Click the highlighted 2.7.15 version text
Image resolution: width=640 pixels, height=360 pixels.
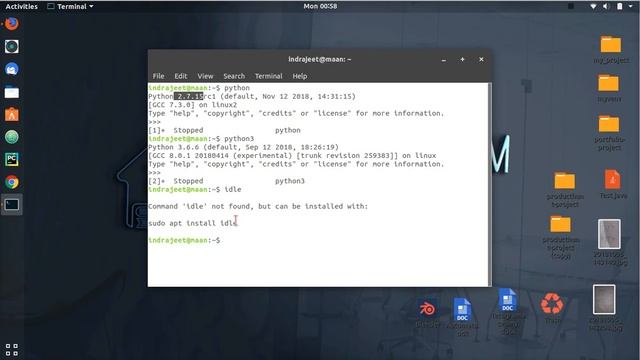[x=189, y=96]
